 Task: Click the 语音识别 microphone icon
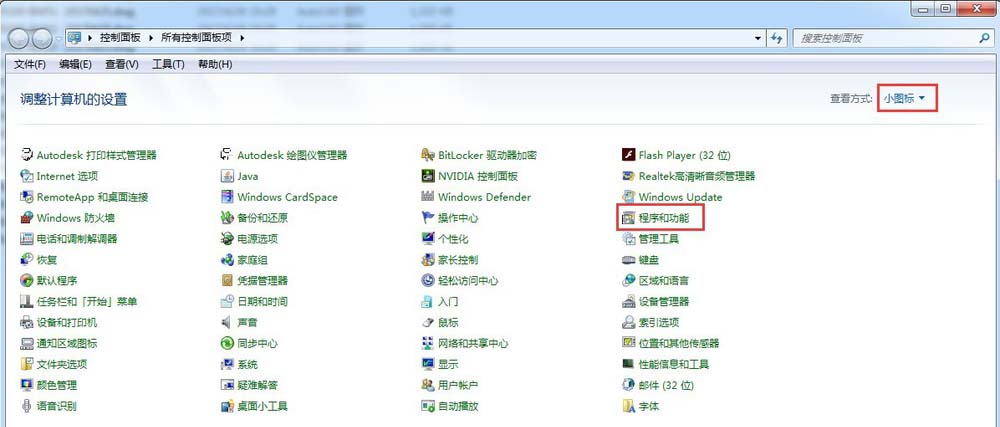click(26, 406)
